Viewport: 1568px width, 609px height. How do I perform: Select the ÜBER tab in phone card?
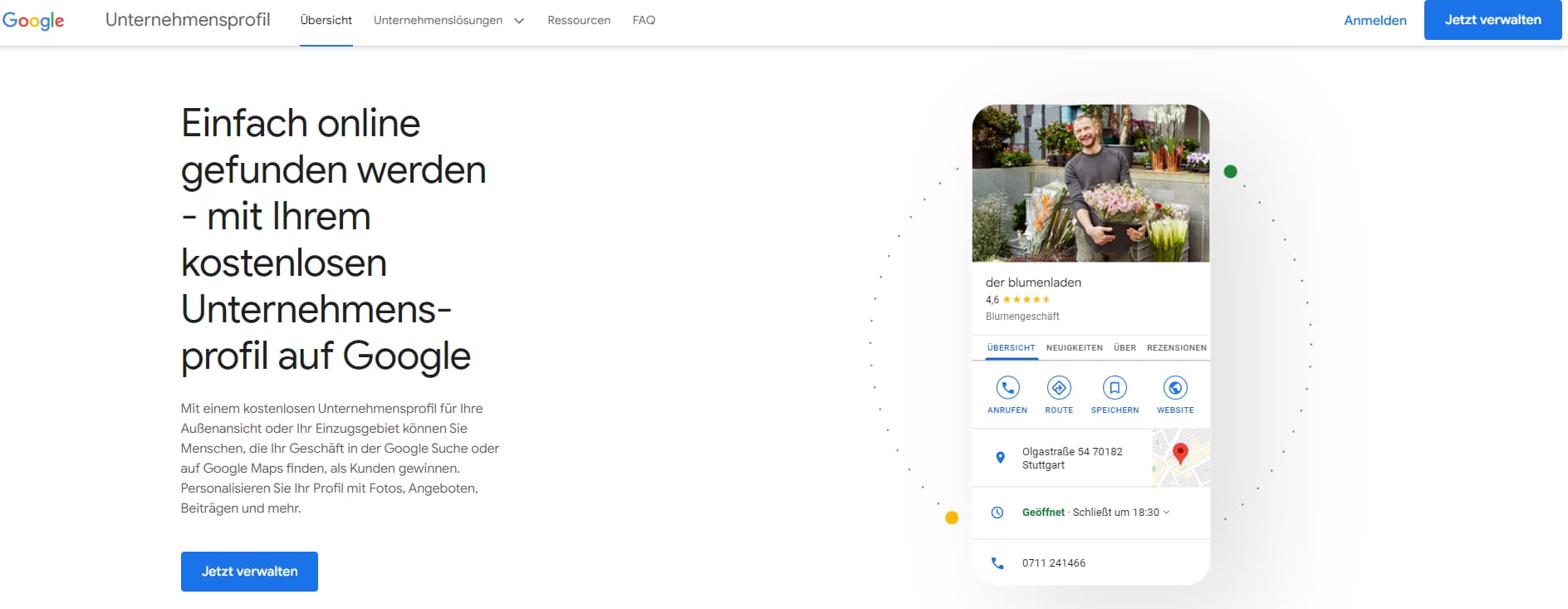[x=1125, y=348]
